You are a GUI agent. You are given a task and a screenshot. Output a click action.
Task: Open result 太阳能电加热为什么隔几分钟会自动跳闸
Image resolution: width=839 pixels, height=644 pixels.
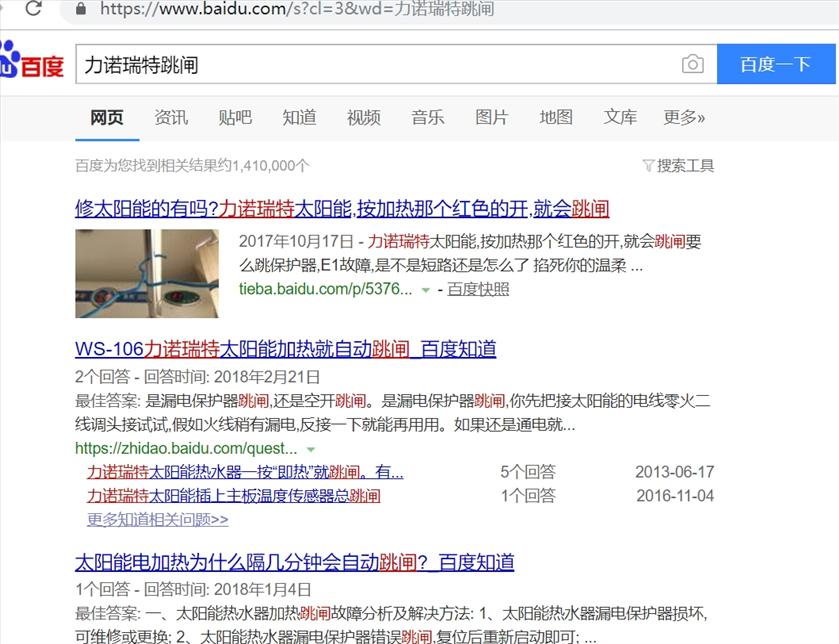294,562
